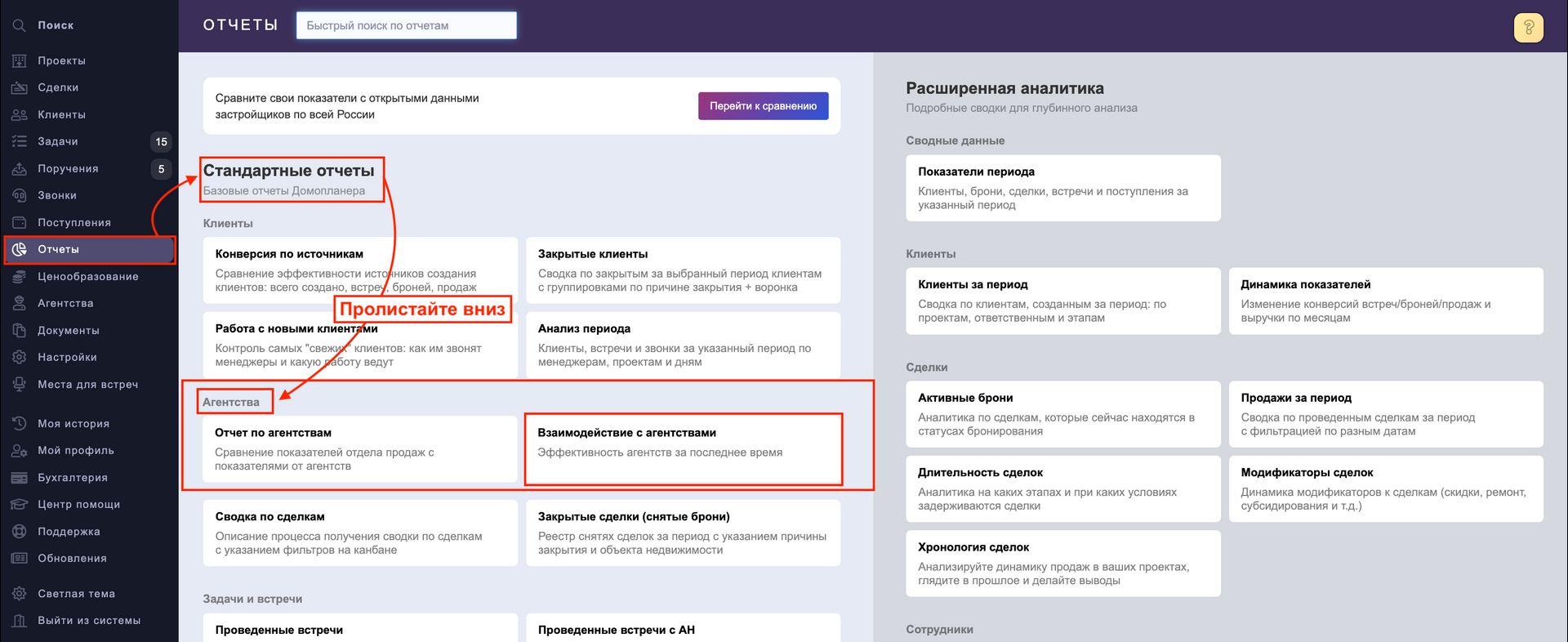
Task: Open the Бухгалтерия card icon
Action: tap(20, 477)
